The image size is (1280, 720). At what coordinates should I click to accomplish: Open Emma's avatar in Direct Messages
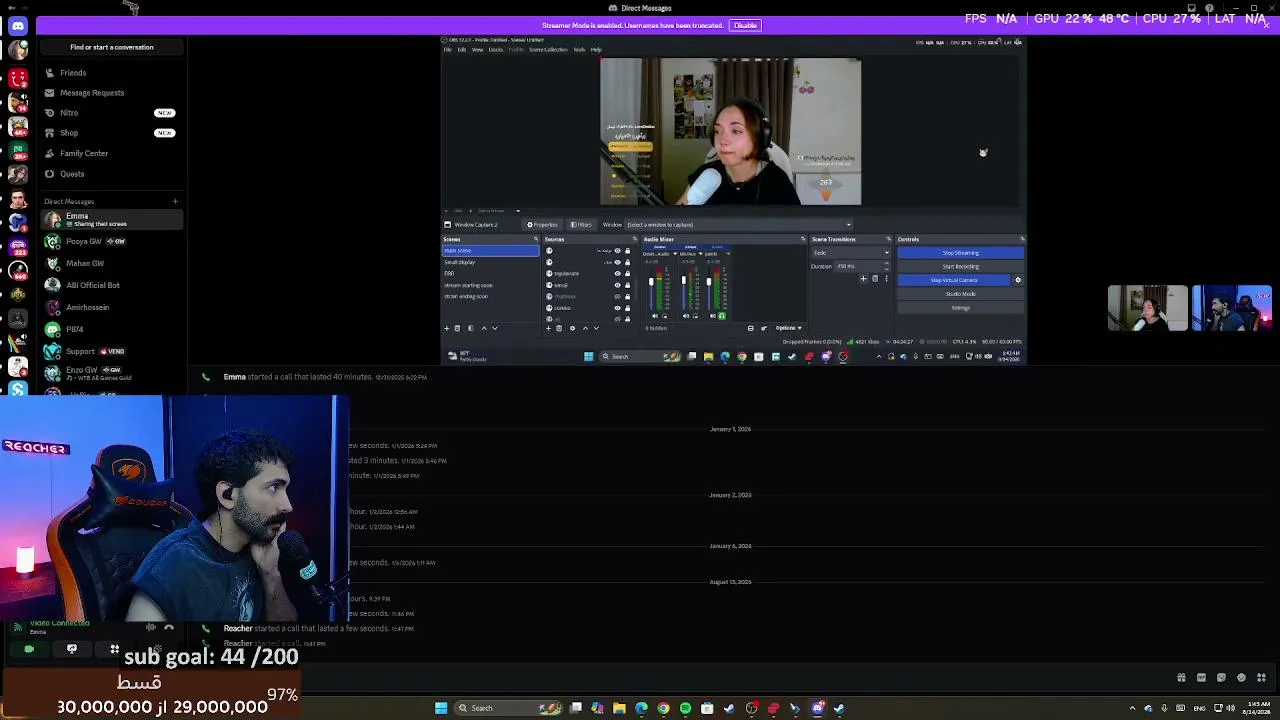[52, 220]
